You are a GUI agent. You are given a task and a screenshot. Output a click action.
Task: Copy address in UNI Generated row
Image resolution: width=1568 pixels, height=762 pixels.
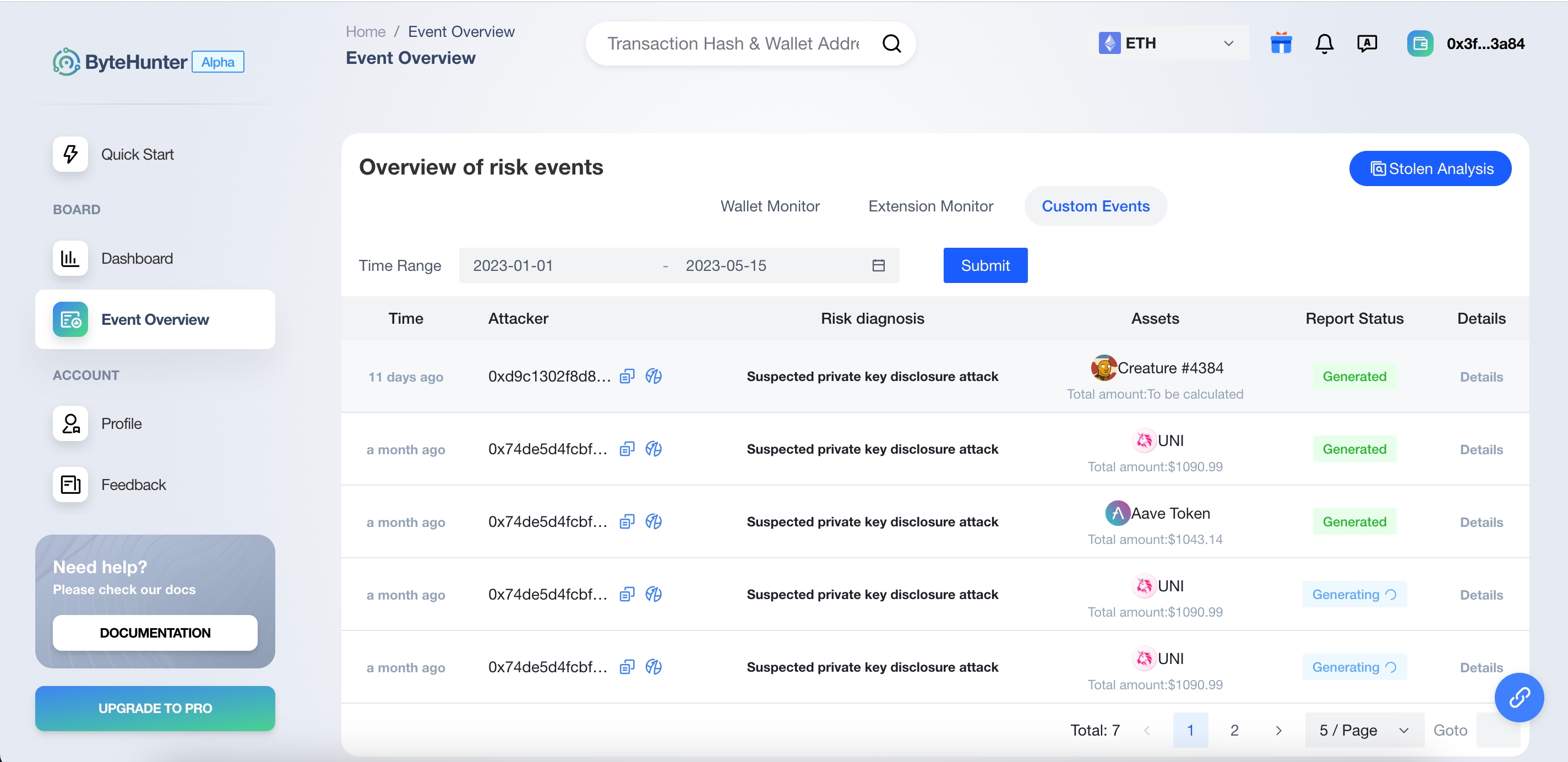[x=627, y=449]
